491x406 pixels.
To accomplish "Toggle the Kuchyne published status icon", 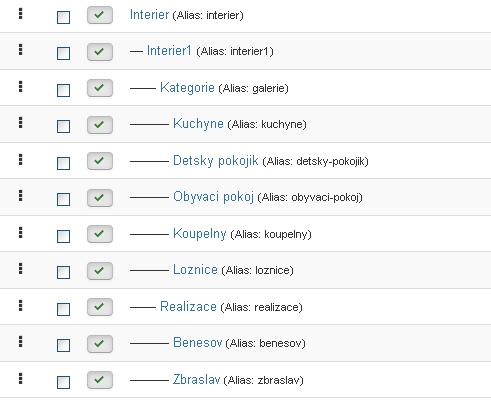I will point(100,125).
